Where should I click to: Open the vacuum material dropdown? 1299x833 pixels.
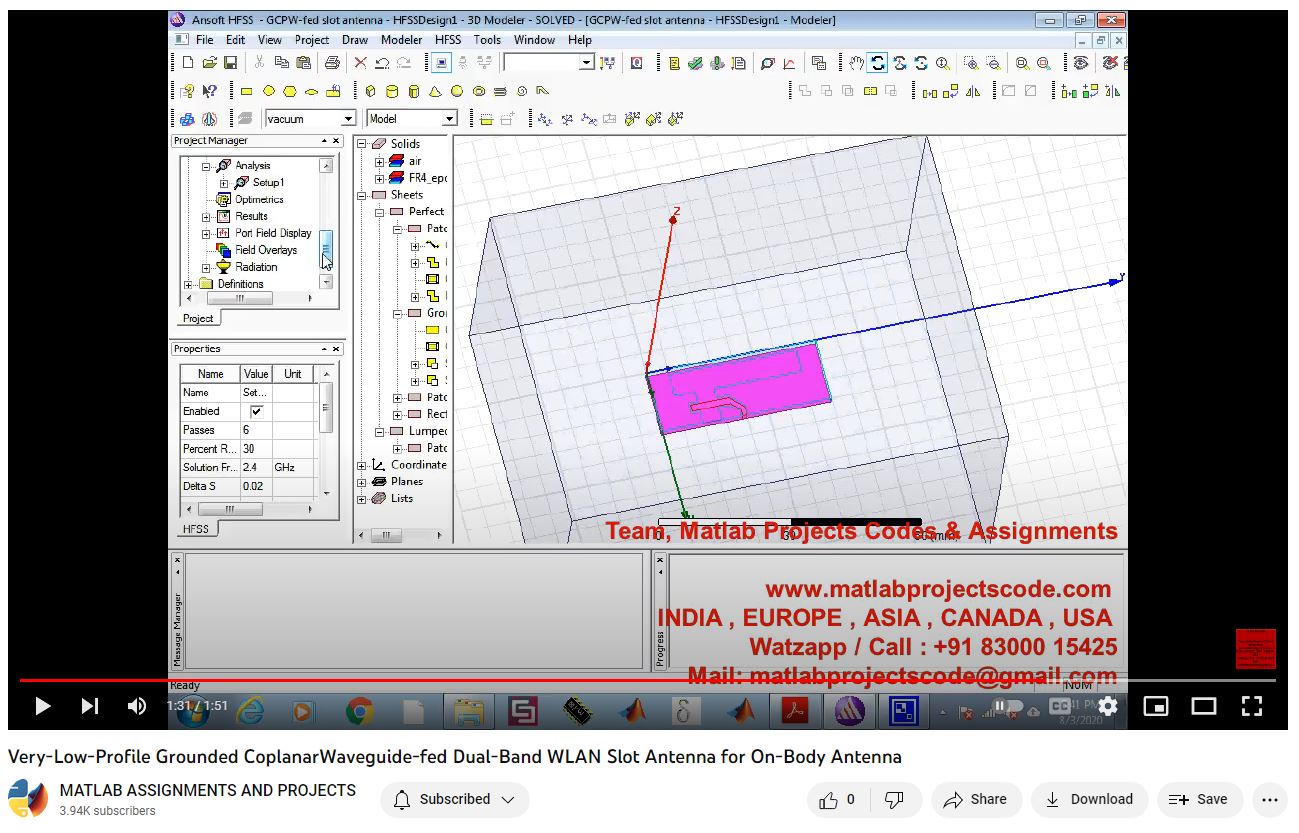(x=349, y=119)
